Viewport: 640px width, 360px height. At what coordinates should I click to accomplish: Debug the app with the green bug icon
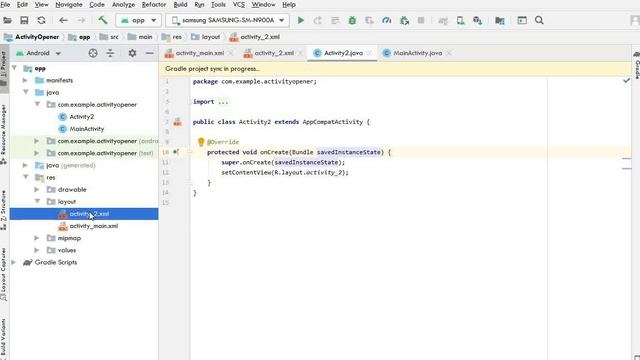352,20
